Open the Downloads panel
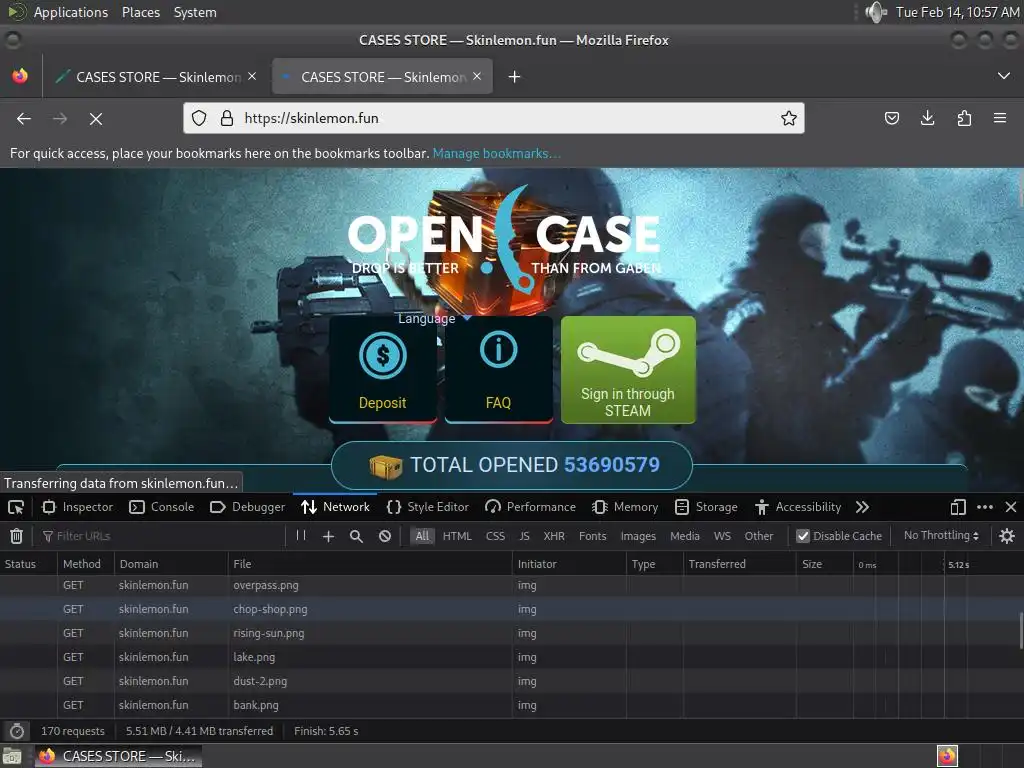1024x768 pixels. (927, 118)
